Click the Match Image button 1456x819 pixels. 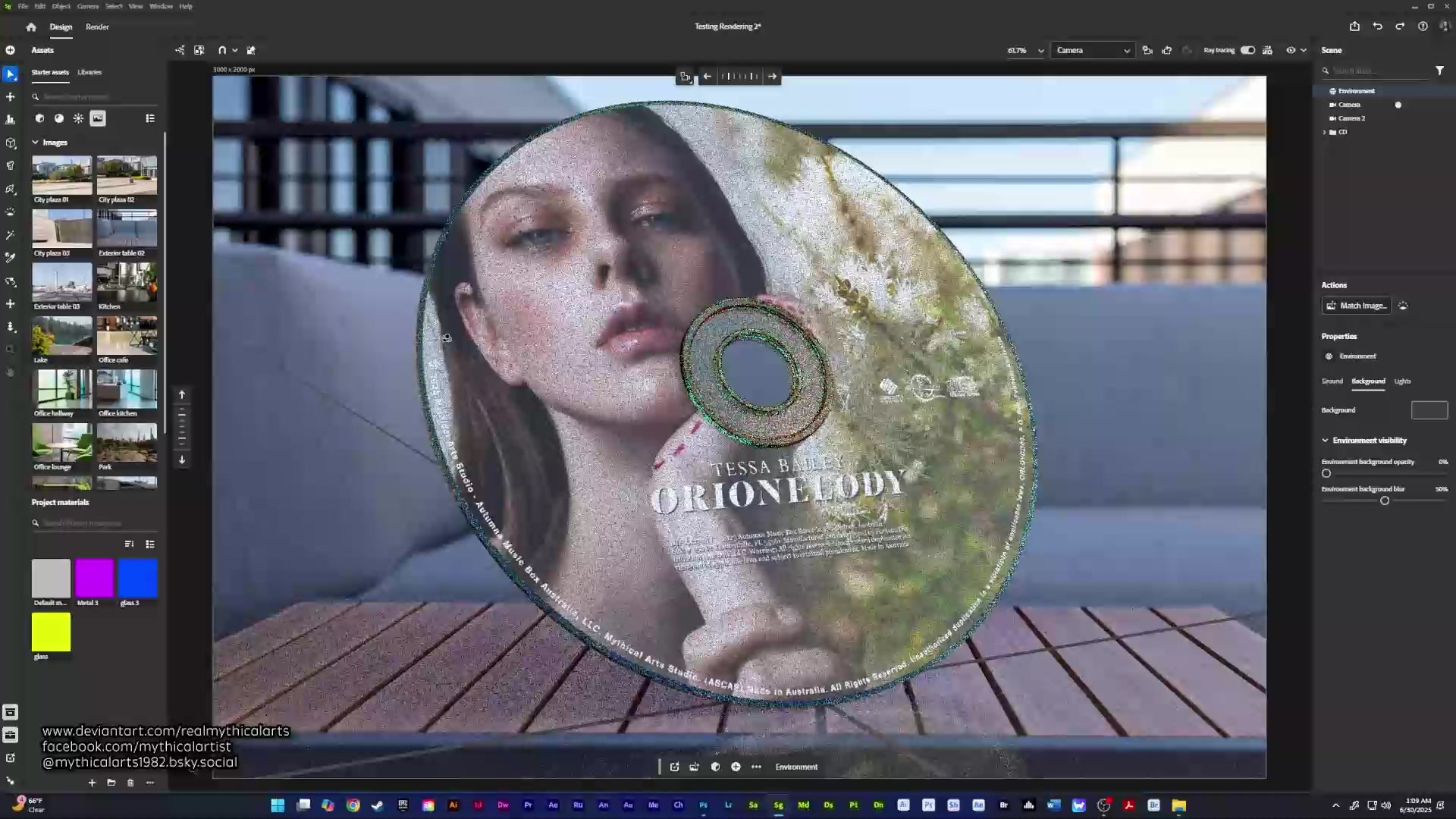(x=1357, y=306)
